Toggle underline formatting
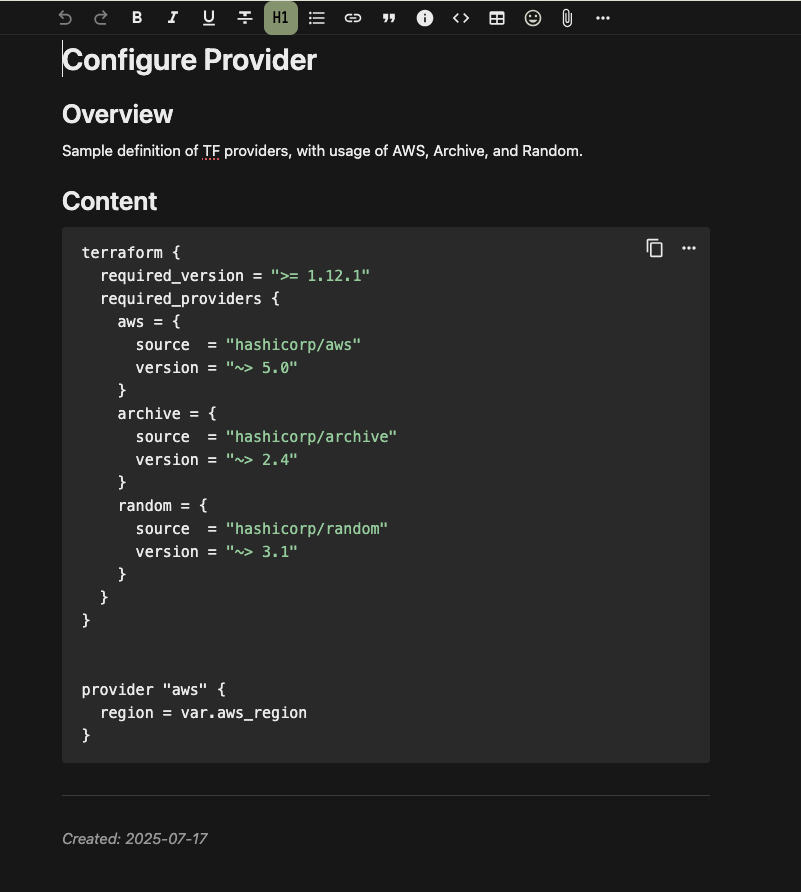801x892 pixels. [209, 18]
